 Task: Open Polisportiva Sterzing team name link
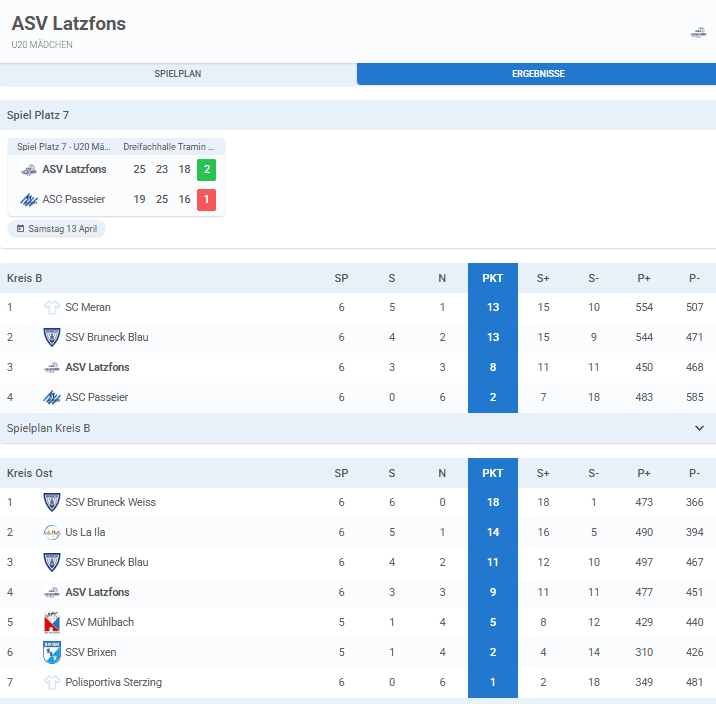(113, 682)
